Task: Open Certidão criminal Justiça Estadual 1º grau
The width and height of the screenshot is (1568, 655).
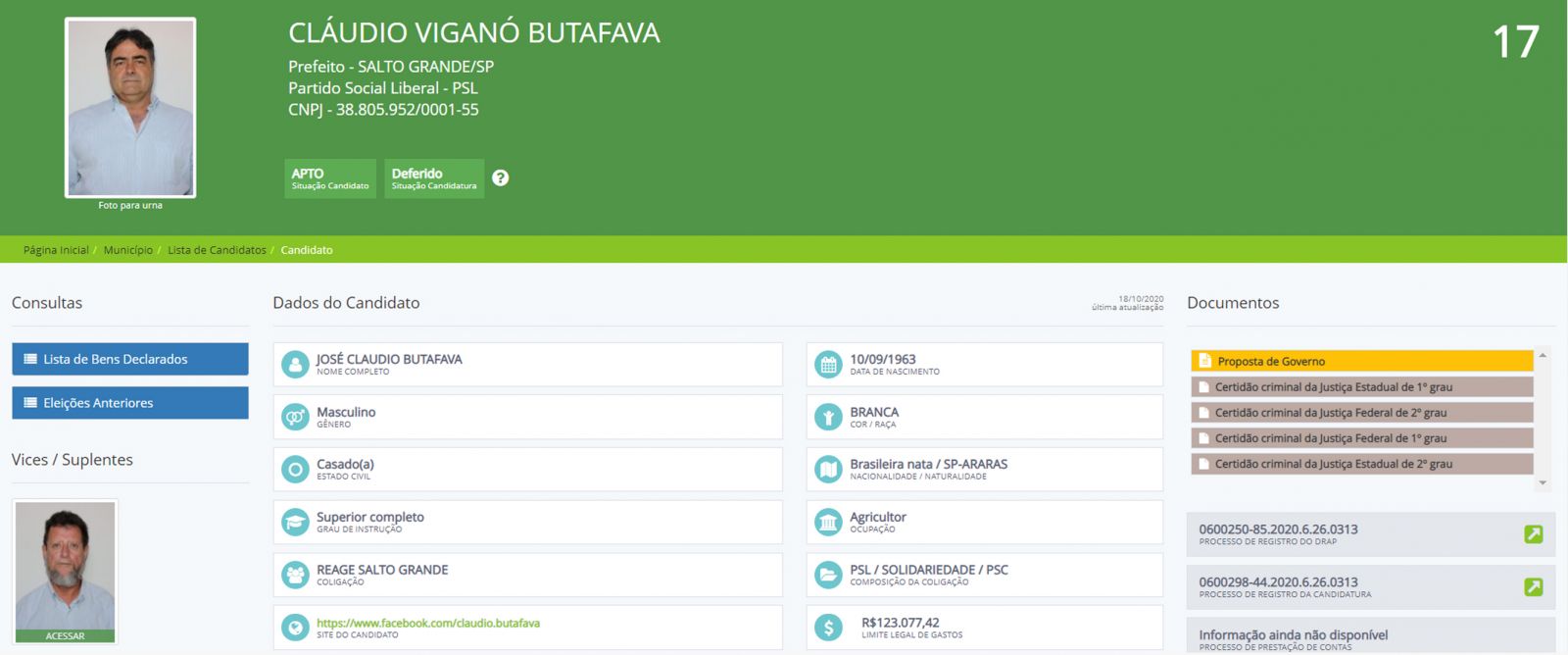Action: [x=1361, y=387]
